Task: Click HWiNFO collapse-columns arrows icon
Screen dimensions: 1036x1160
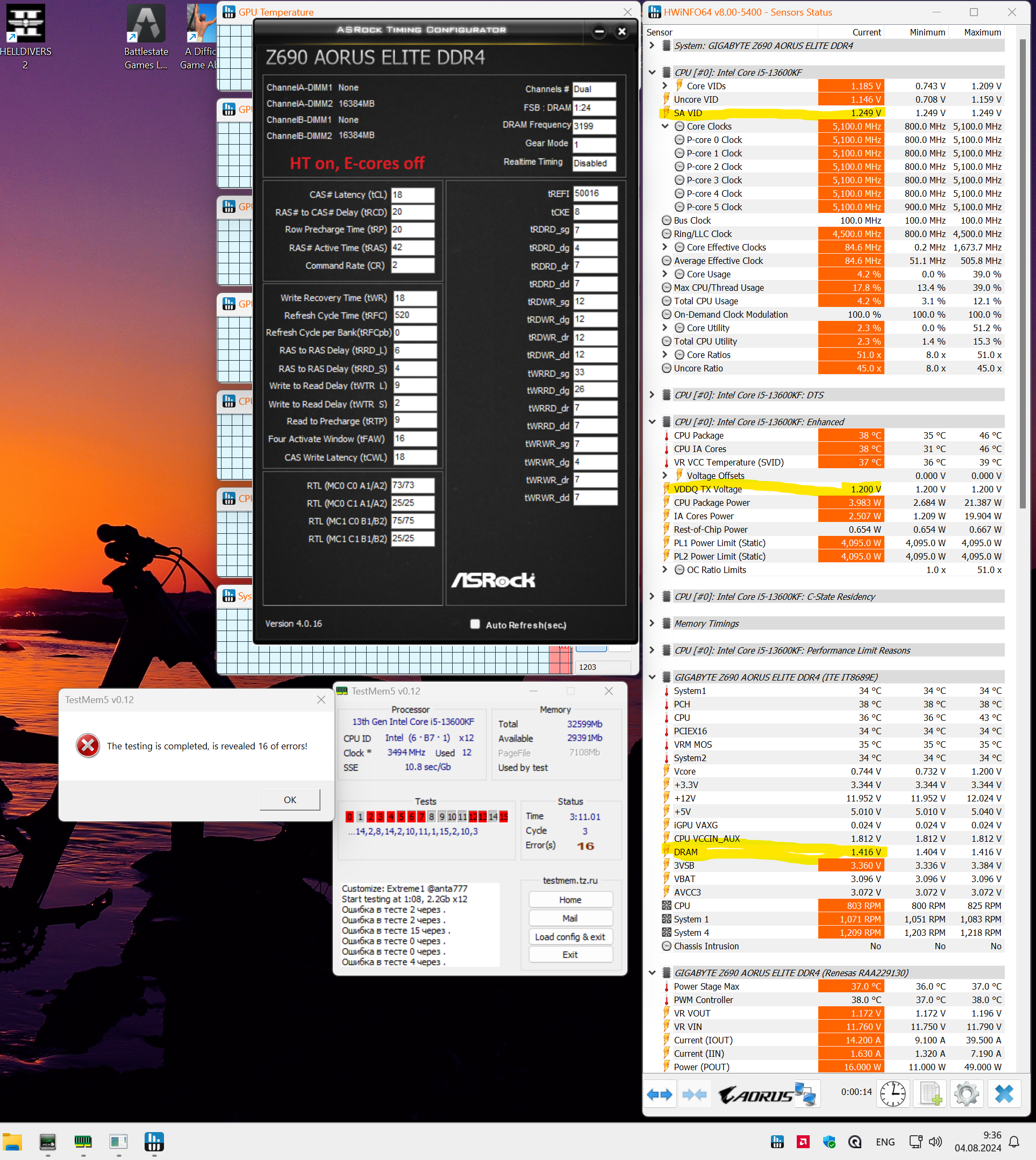Action: point(695,1094)
